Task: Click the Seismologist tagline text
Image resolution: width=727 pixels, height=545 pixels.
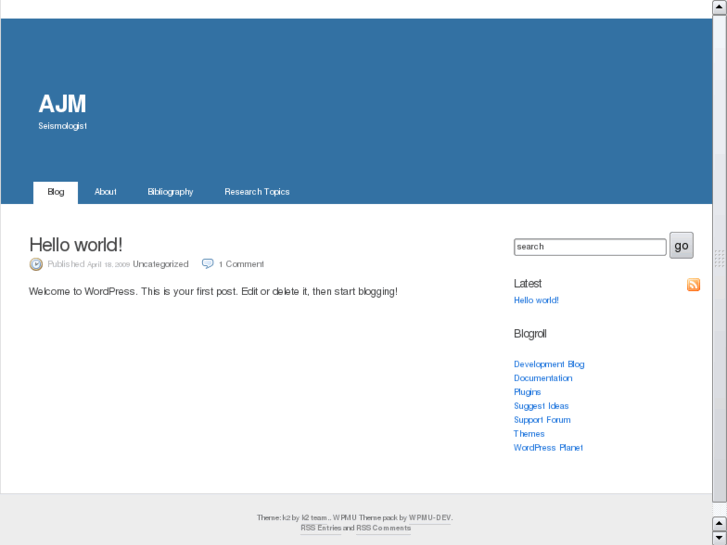Action: click(63, 126)
